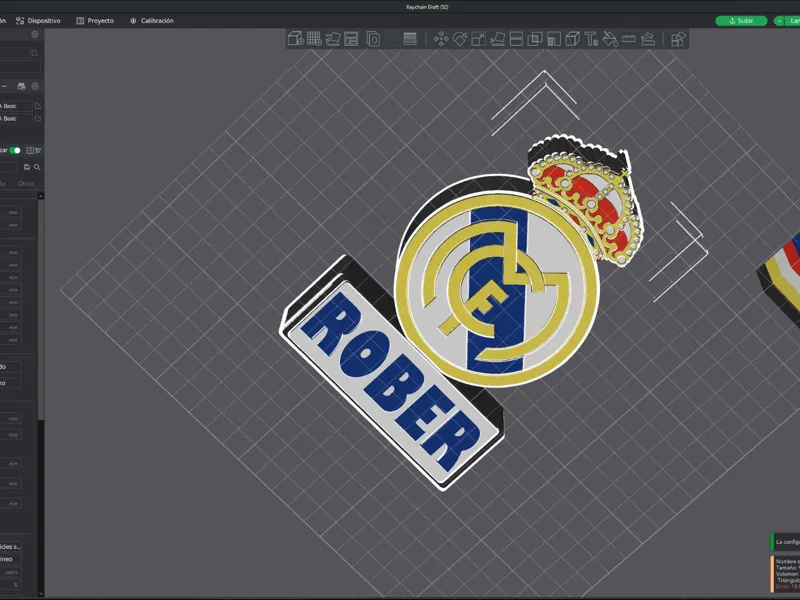This screenshot has width=800, height=600.
Task: Click the Auto orient toolbar icon
Action: click(x=333, y=39)
